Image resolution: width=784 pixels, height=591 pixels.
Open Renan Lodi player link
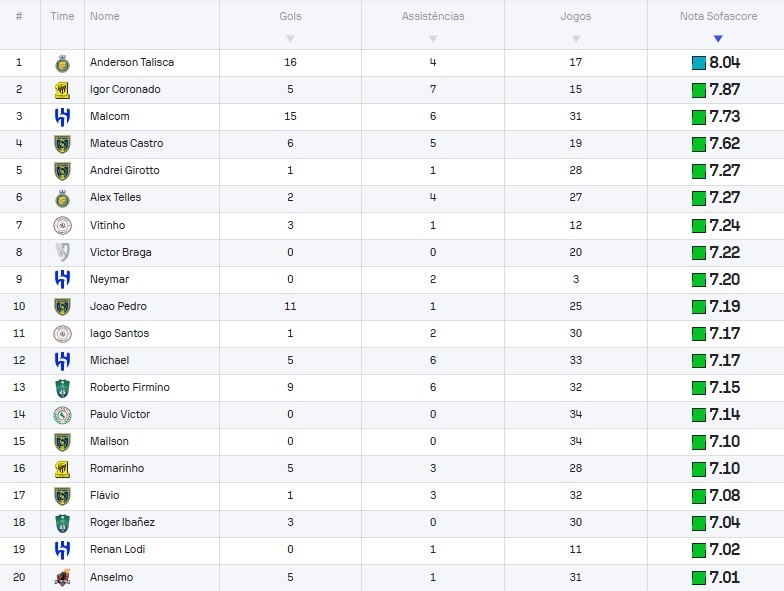[x=118, y=549]
